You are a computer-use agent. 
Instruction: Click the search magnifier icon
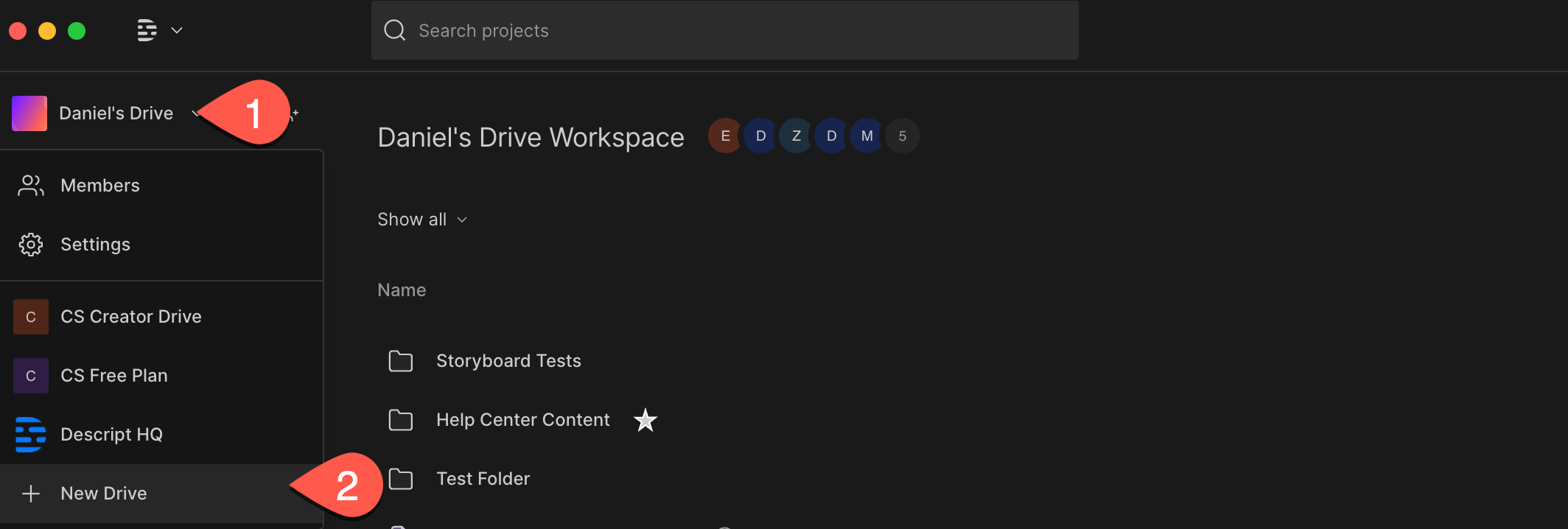(x=395, y=30)
